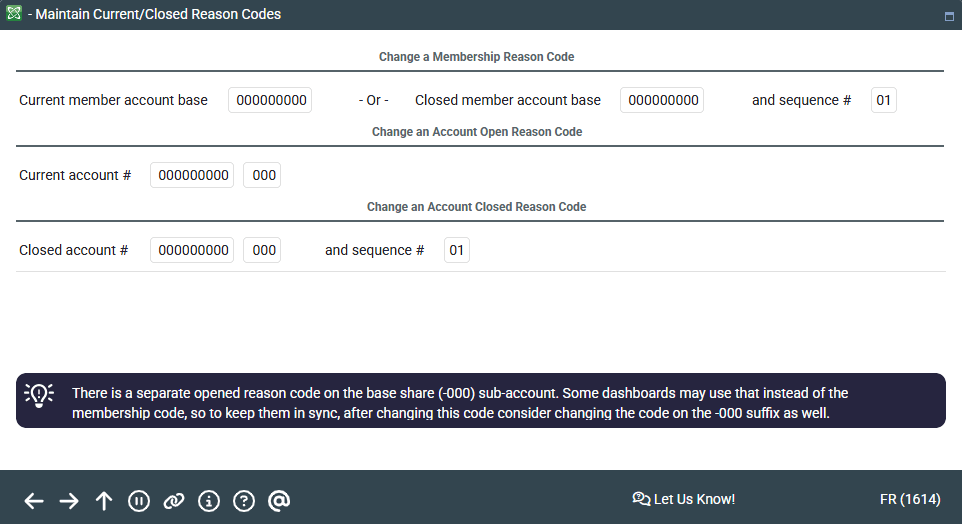This screenshot has height=524, width=962.
Task: Click the Current account # base field
Action: (x=192, y=175)
